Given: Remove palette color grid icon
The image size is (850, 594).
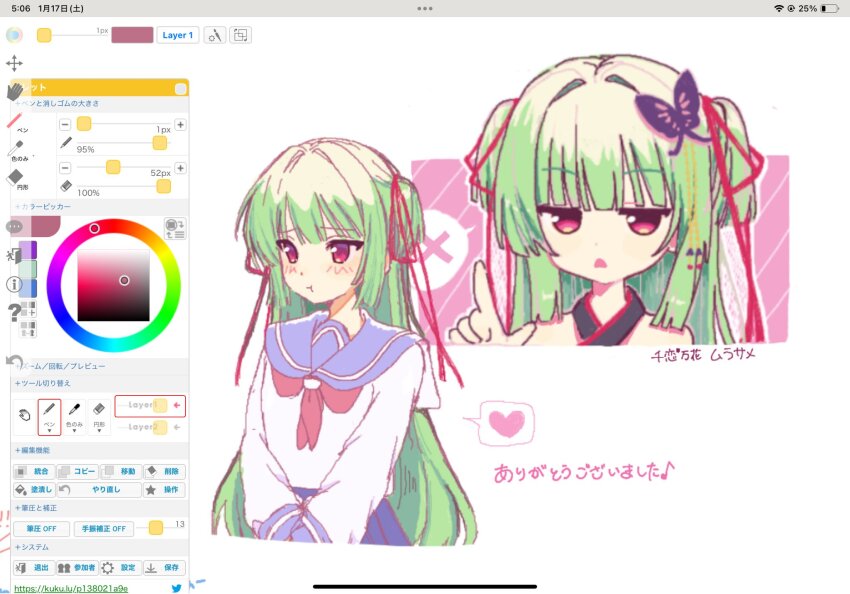Looking at the screenshot, I should (x=29, y=328).
